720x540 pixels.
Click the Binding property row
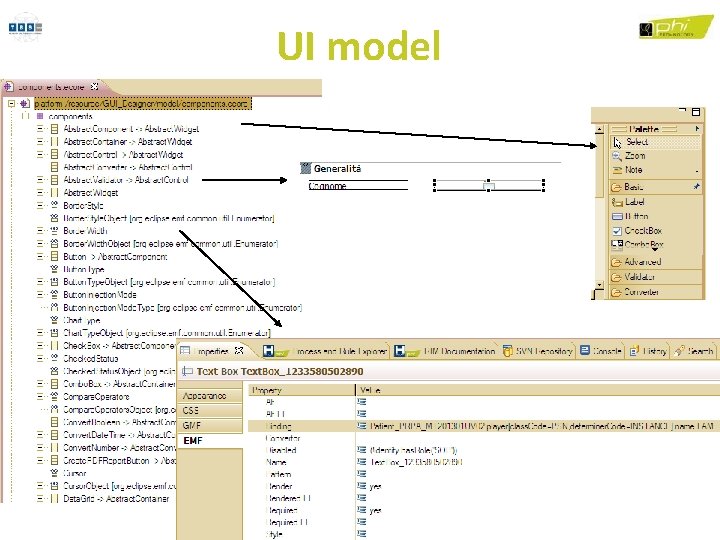coord(484,426)
